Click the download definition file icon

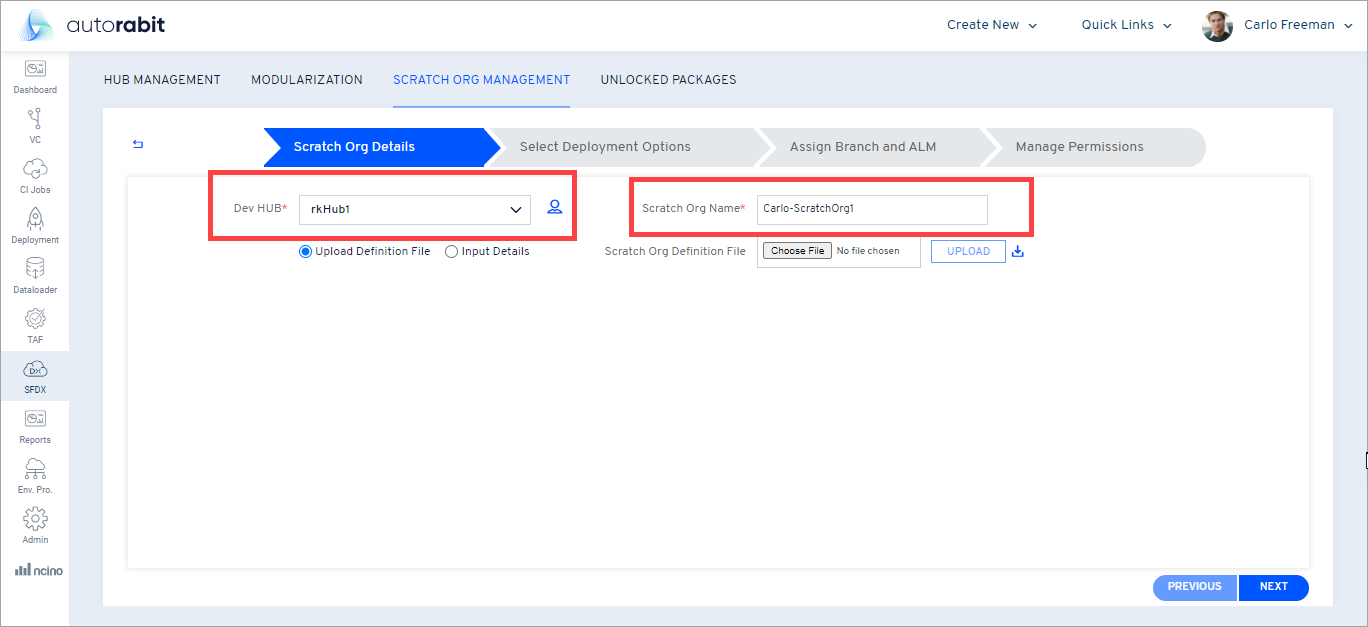1018,252
